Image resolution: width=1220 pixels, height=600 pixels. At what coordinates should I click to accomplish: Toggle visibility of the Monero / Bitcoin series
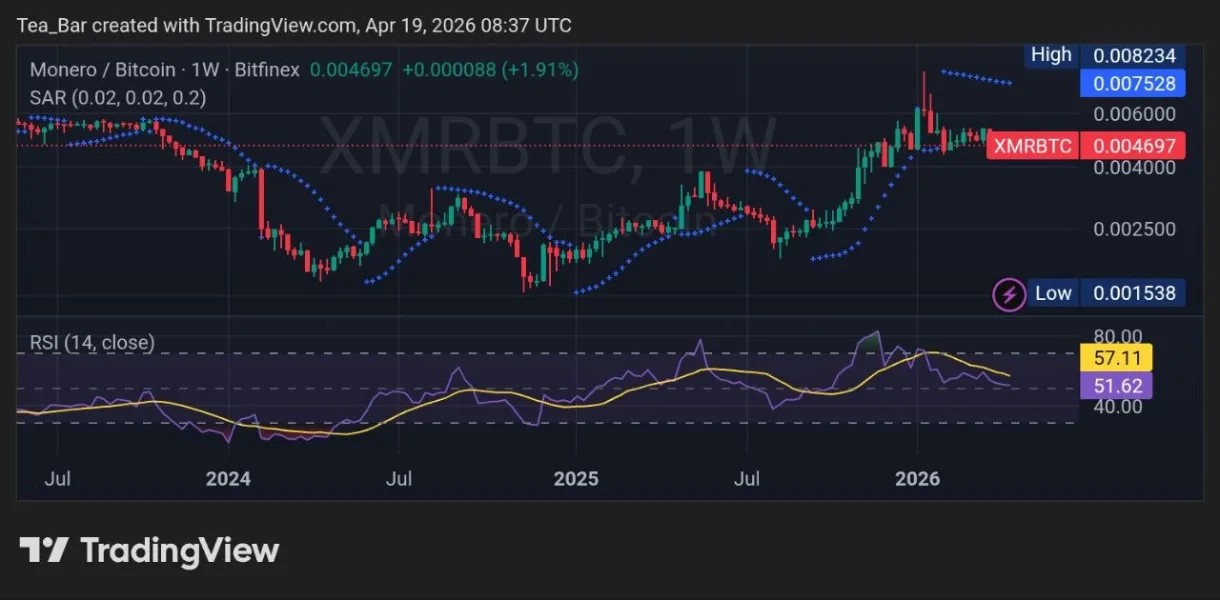(100, 70)
